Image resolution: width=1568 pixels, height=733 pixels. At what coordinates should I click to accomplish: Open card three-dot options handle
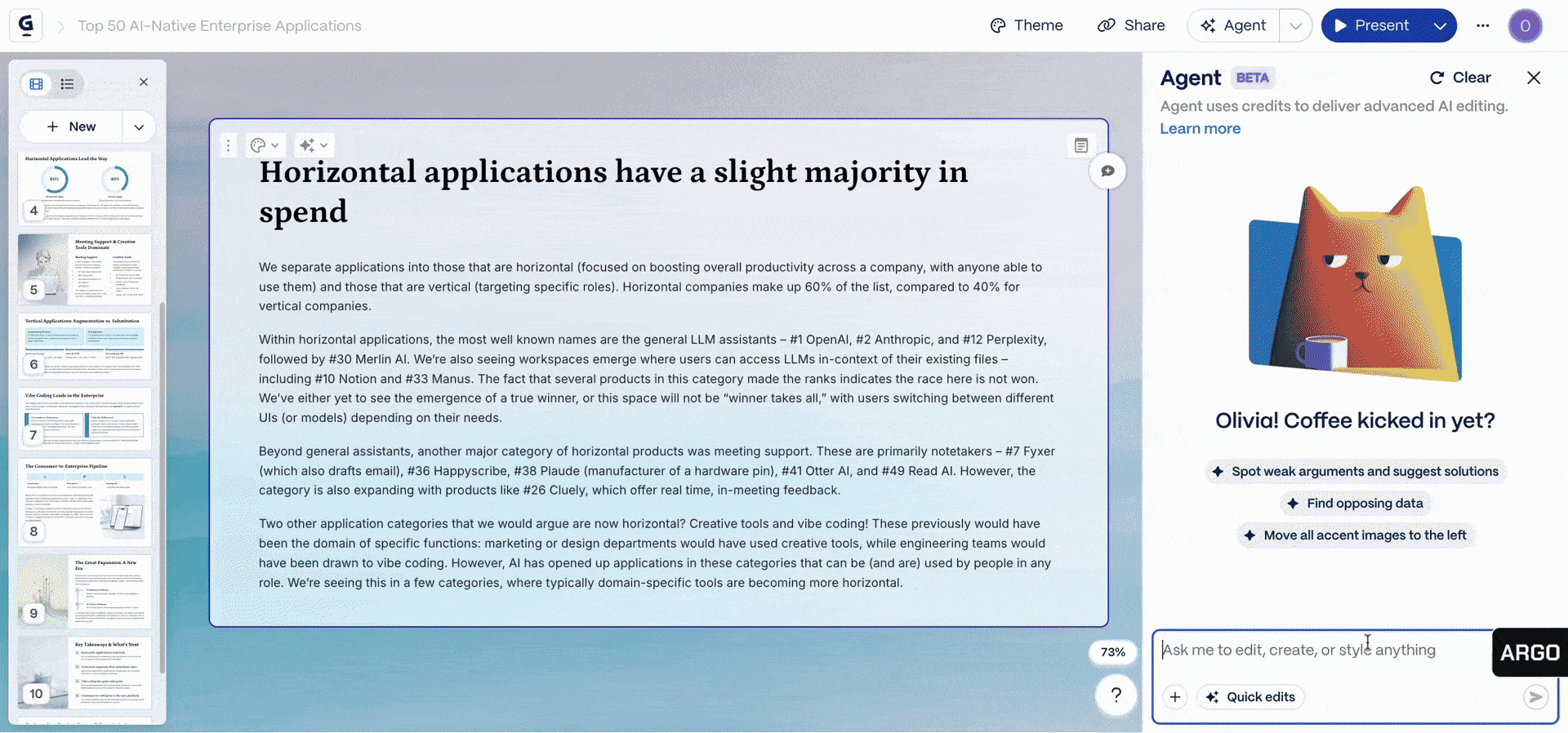point(229,145)
